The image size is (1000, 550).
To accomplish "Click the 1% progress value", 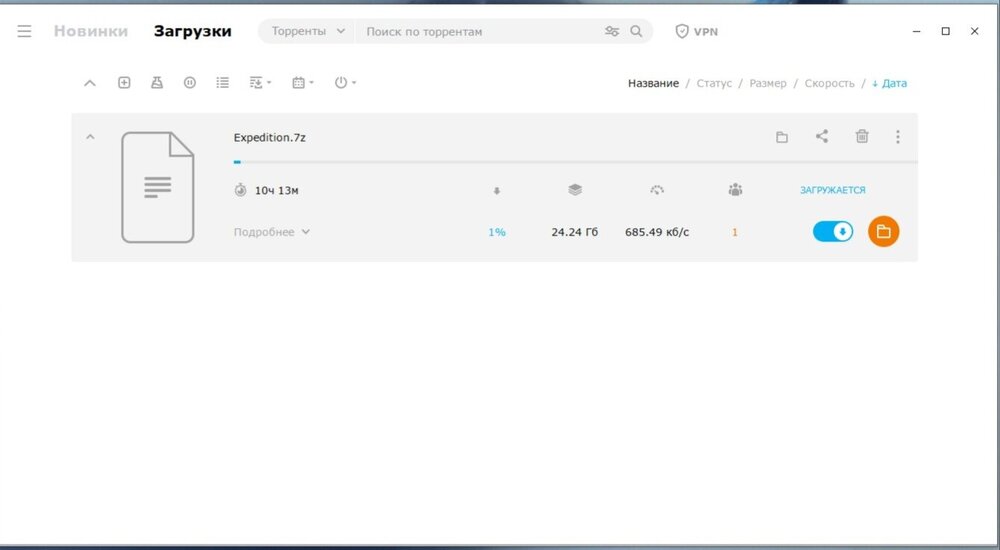I will (x=497, y=232).
